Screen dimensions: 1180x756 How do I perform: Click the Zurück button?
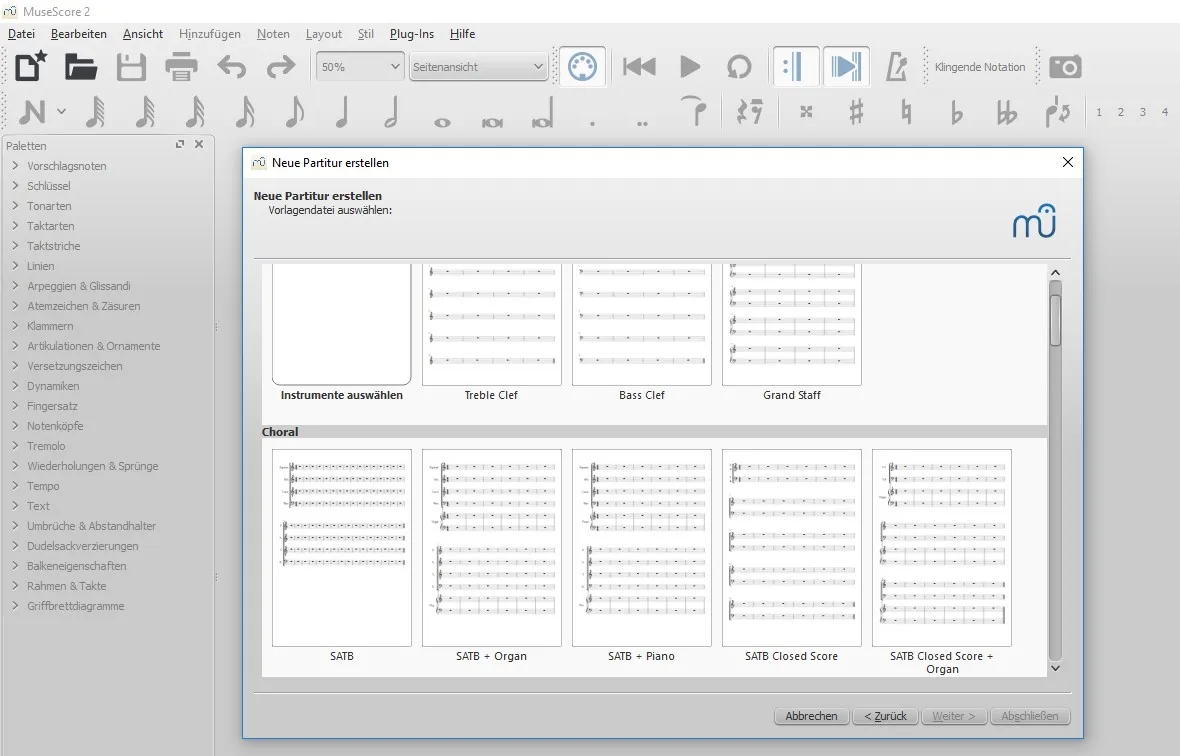click(x=885, y=716)
